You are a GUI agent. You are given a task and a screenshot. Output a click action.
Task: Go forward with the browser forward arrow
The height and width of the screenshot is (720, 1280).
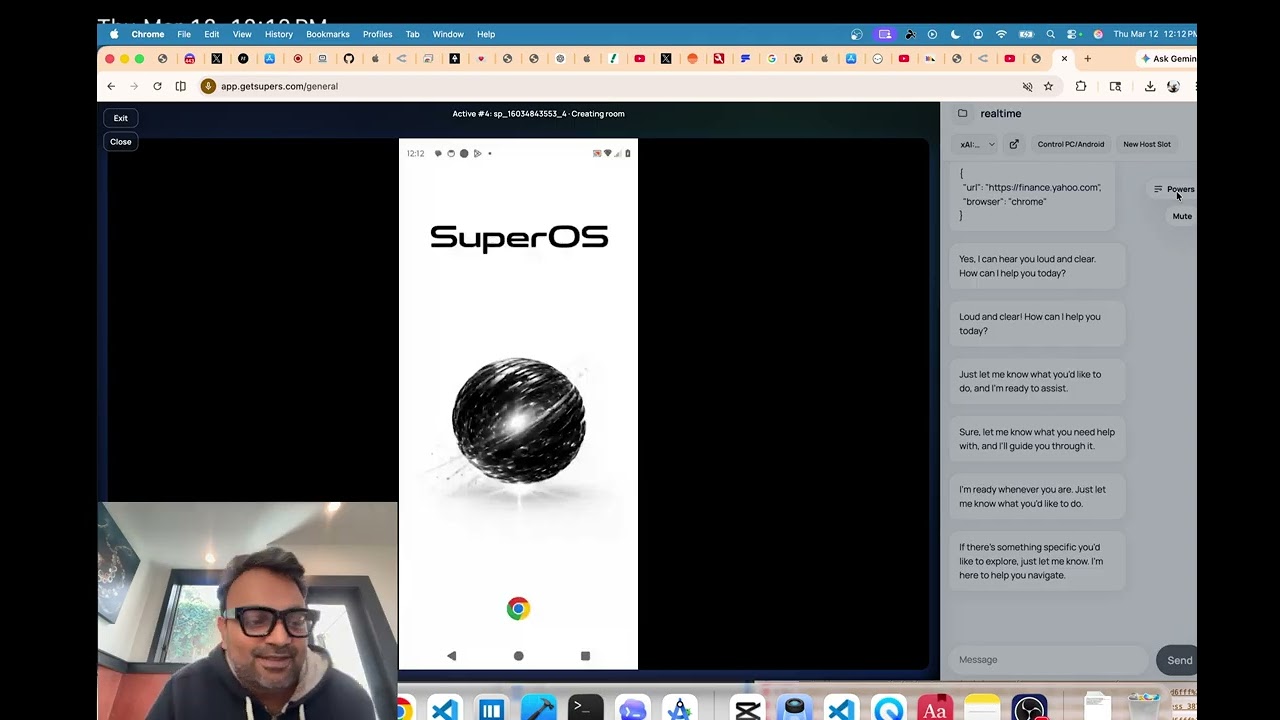click(x=134, y=86)
